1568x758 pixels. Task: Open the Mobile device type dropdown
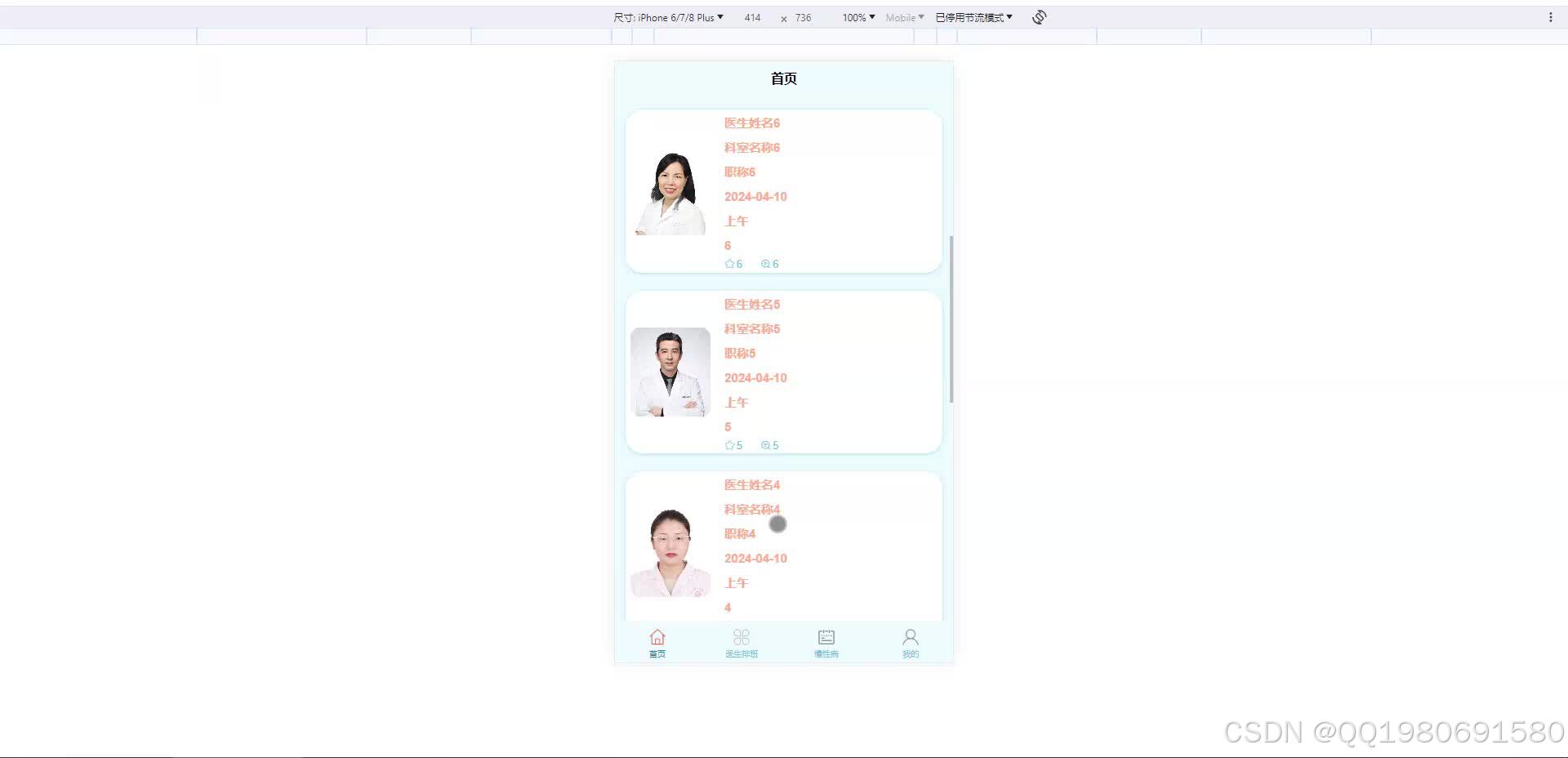(x=903, y=16)
